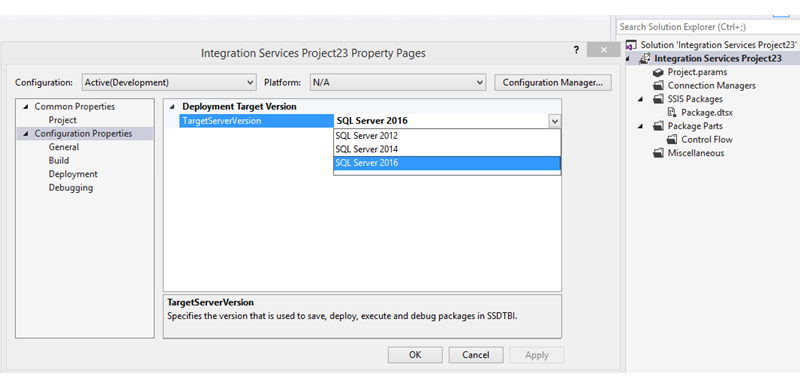800x388 pixels.
Task: Click the 'Specifies the version' description text
Action: click(343, 316)
